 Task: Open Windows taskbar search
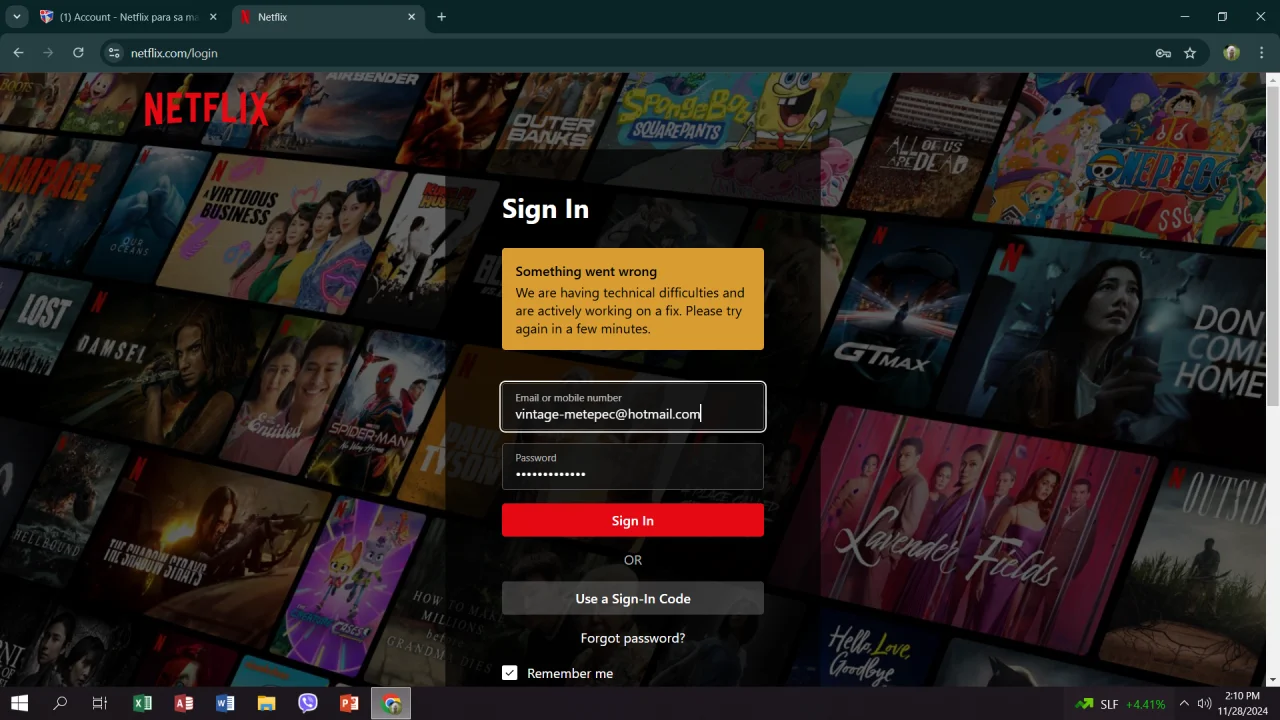60,703
